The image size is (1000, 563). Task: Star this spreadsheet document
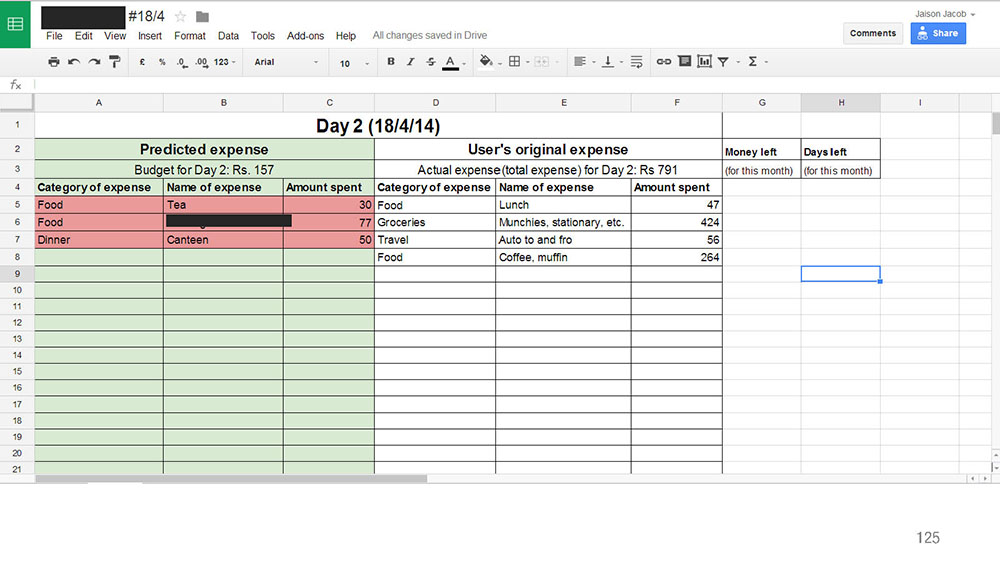pyautogui.click(x=180, y=17)
